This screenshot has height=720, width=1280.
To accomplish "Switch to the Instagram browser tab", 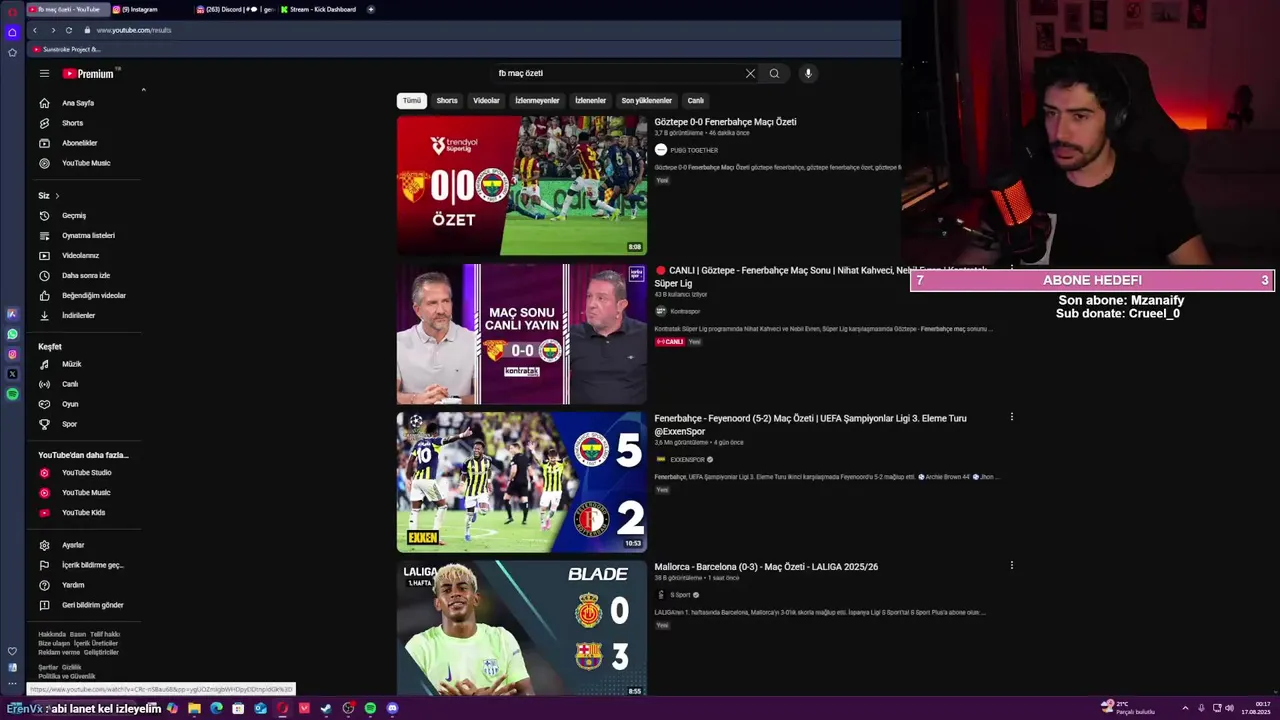I will [150, 9].
